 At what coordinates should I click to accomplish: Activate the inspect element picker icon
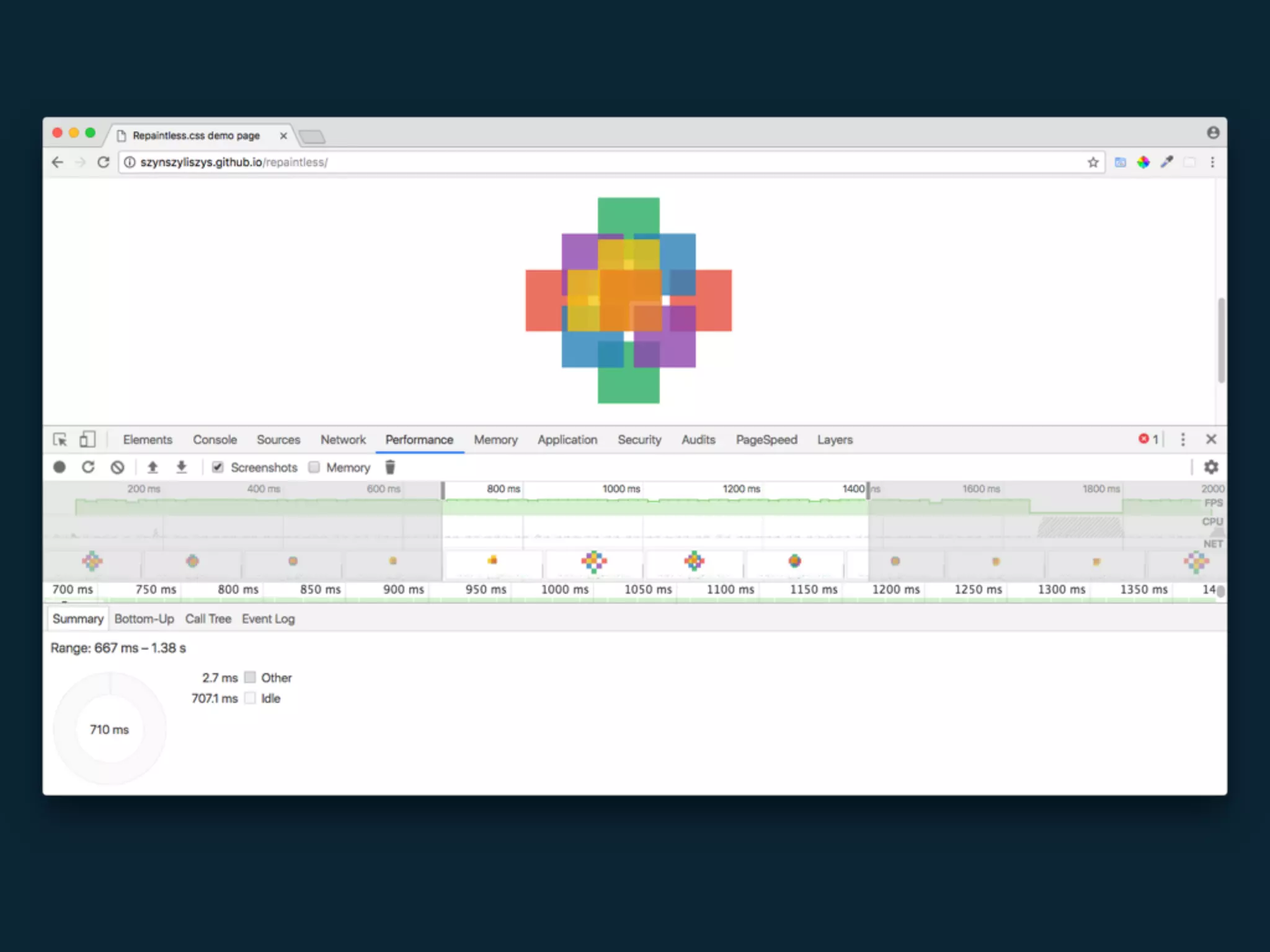[60, 439]
